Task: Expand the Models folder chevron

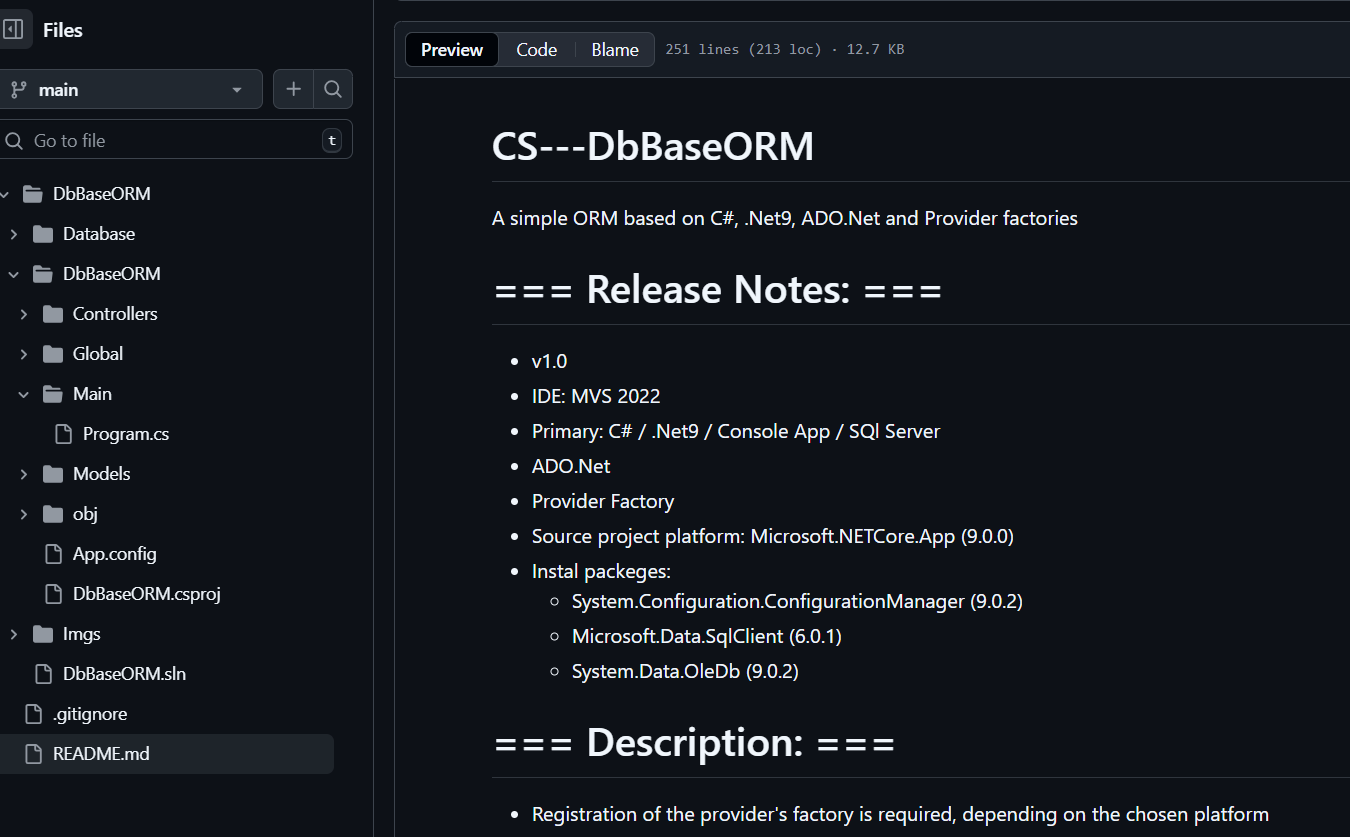Action: (x=24, y=474)
